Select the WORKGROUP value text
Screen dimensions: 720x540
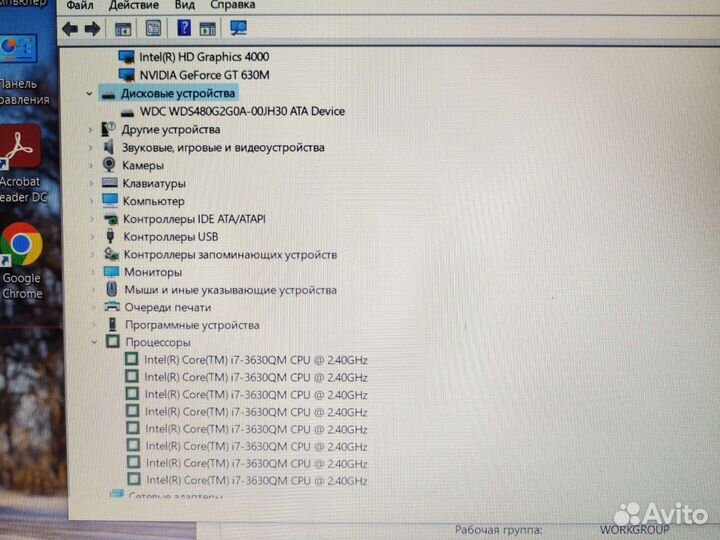(634, 530)
